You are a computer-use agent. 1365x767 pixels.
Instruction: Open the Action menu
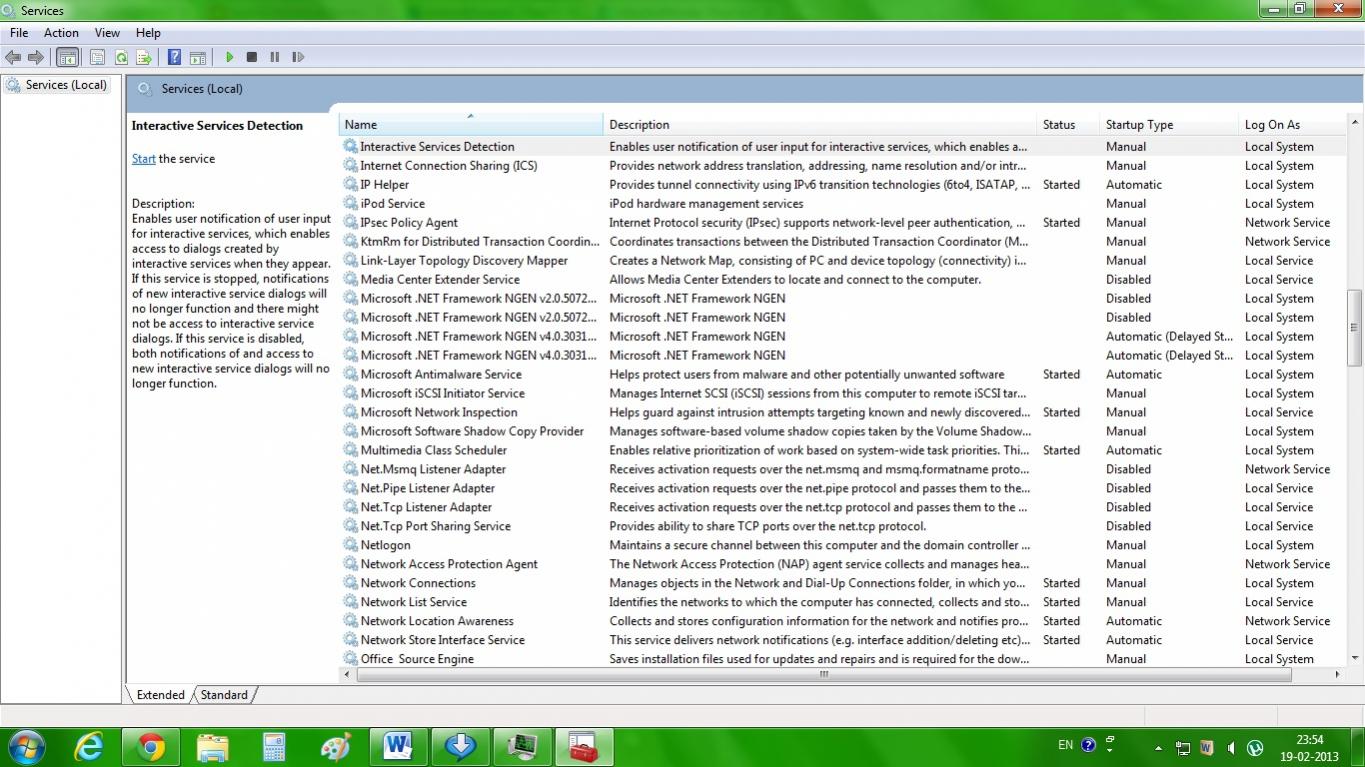(61, 33)
